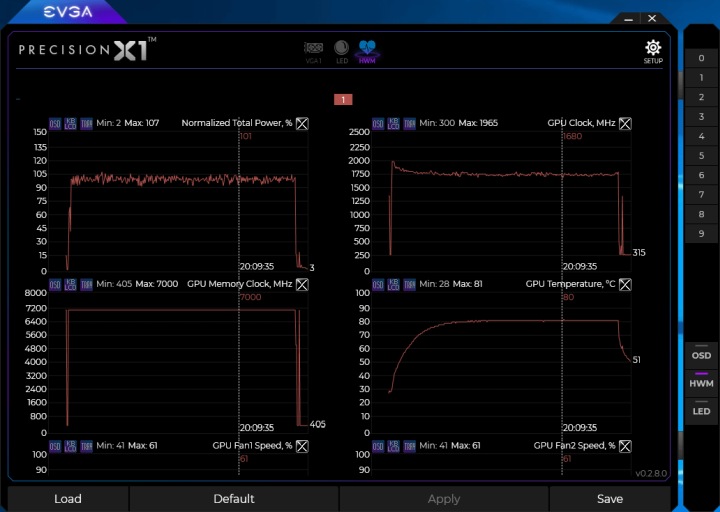Toggle the OSD sidebar switch
The height and width of the screenshot is (512, 720).
pyautogui.click(x=701, y=353)
